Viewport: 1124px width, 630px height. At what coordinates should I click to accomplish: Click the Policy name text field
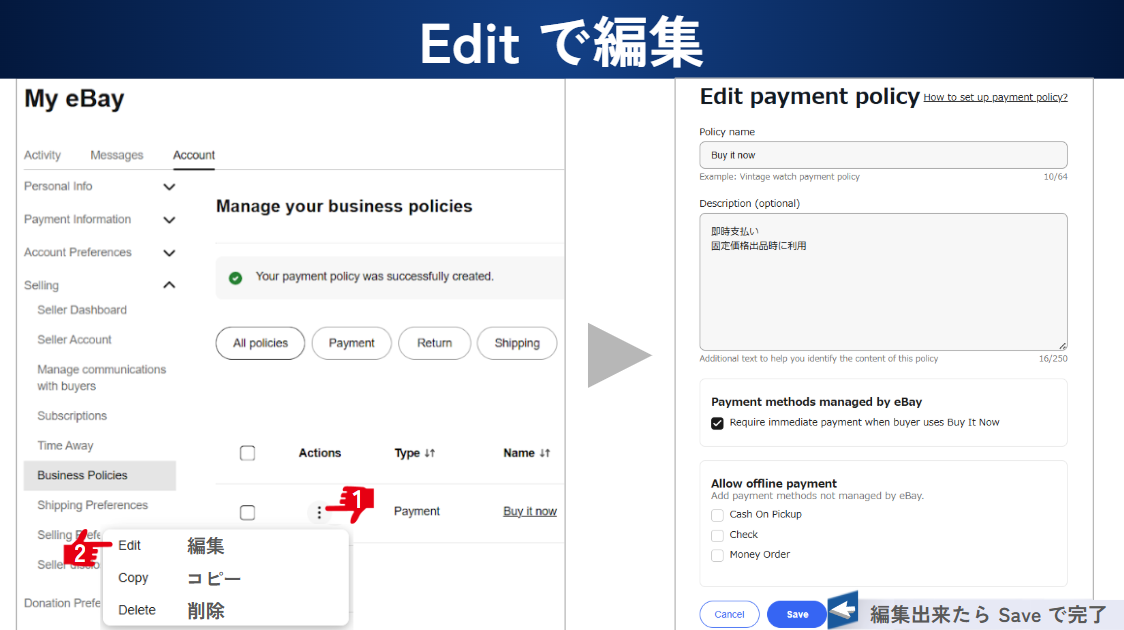coord(882,155)
